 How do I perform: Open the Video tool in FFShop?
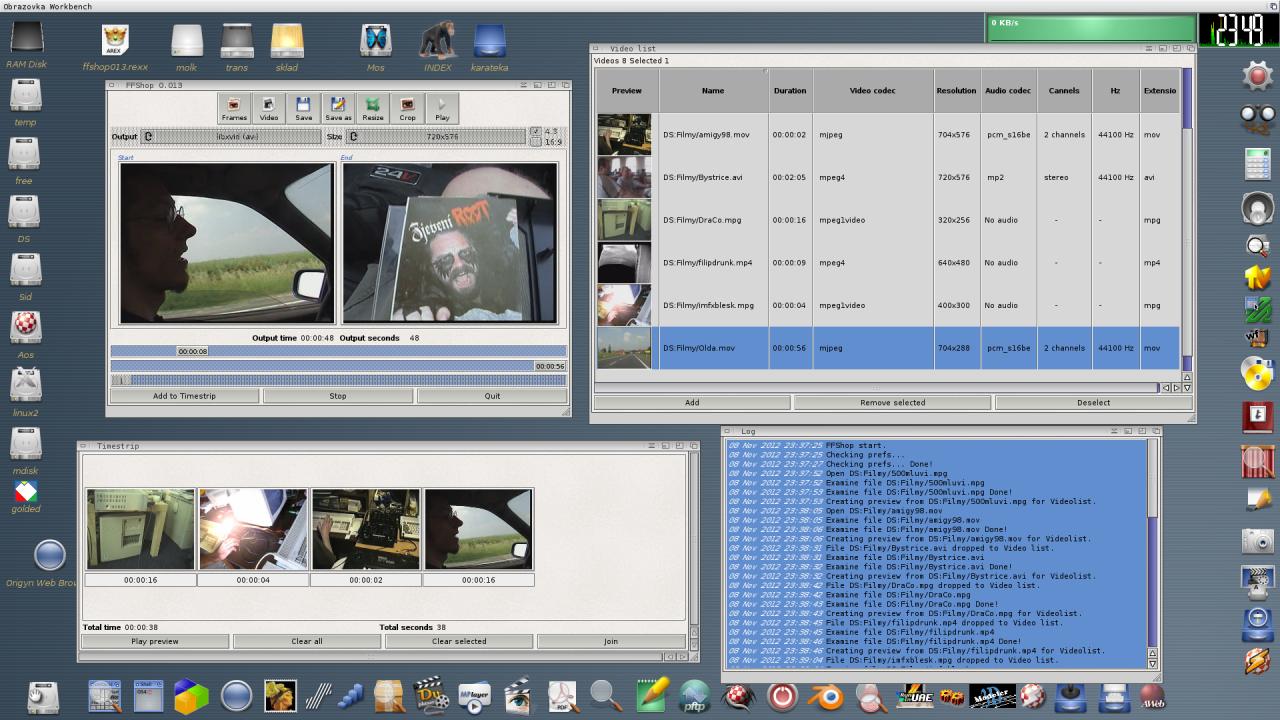269,108
